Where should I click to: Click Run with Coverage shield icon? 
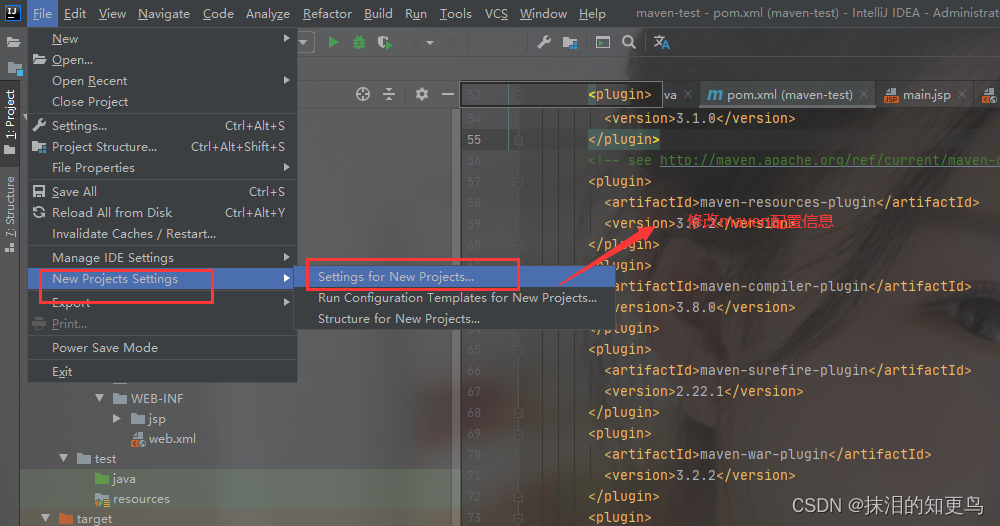click(x=384, y=42)
